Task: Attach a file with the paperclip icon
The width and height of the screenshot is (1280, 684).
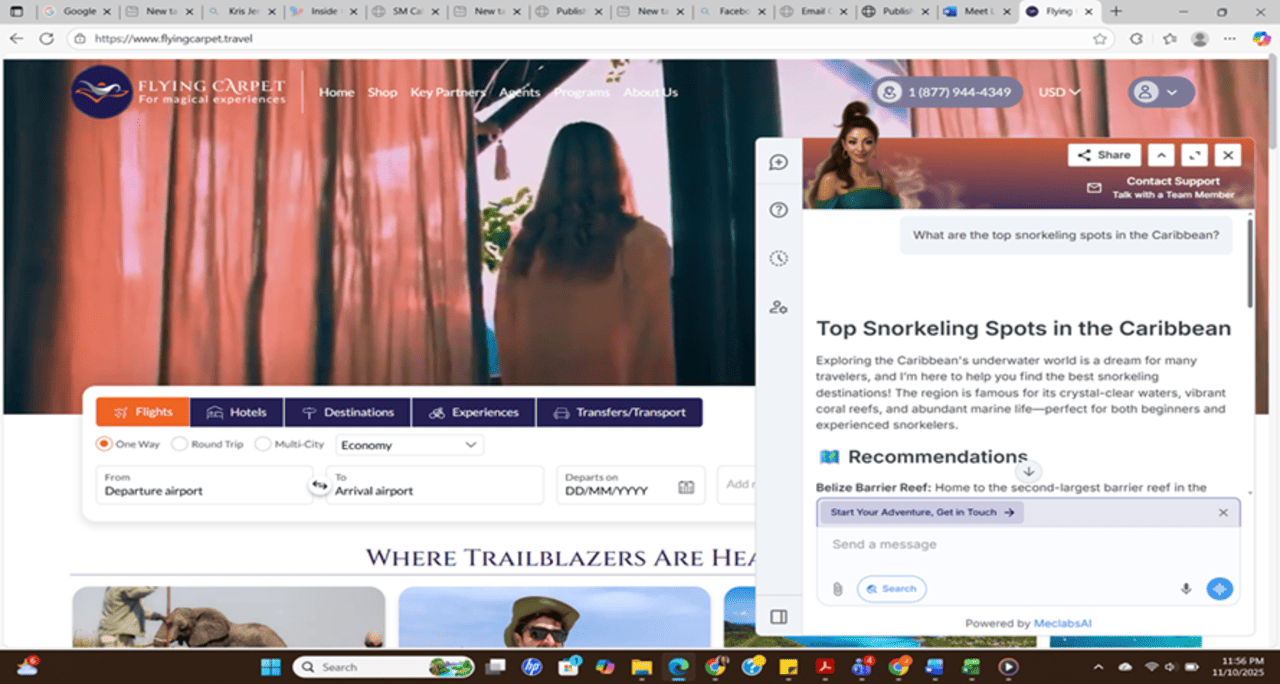Action: [838, 589]
